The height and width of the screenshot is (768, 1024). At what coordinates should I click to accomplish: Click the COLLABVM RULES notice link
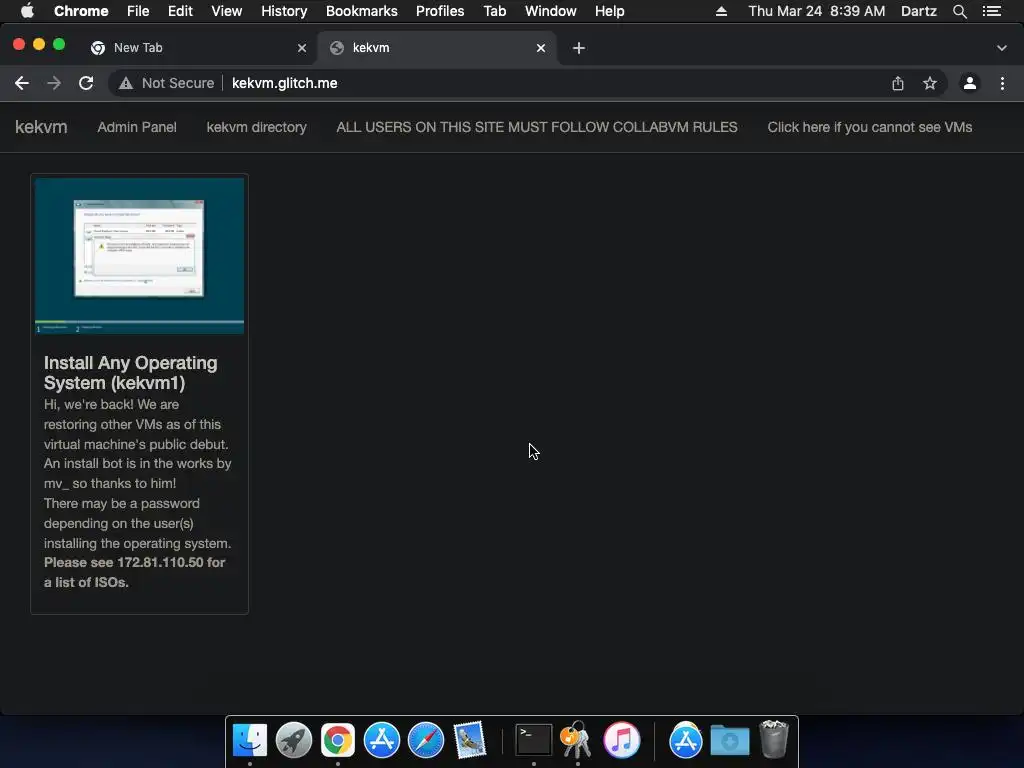537,127
